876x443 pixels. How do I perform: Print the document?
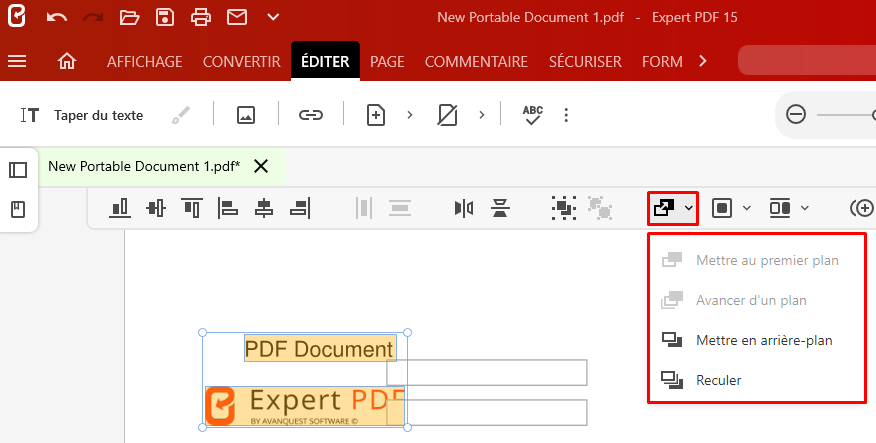coord(201,17)
